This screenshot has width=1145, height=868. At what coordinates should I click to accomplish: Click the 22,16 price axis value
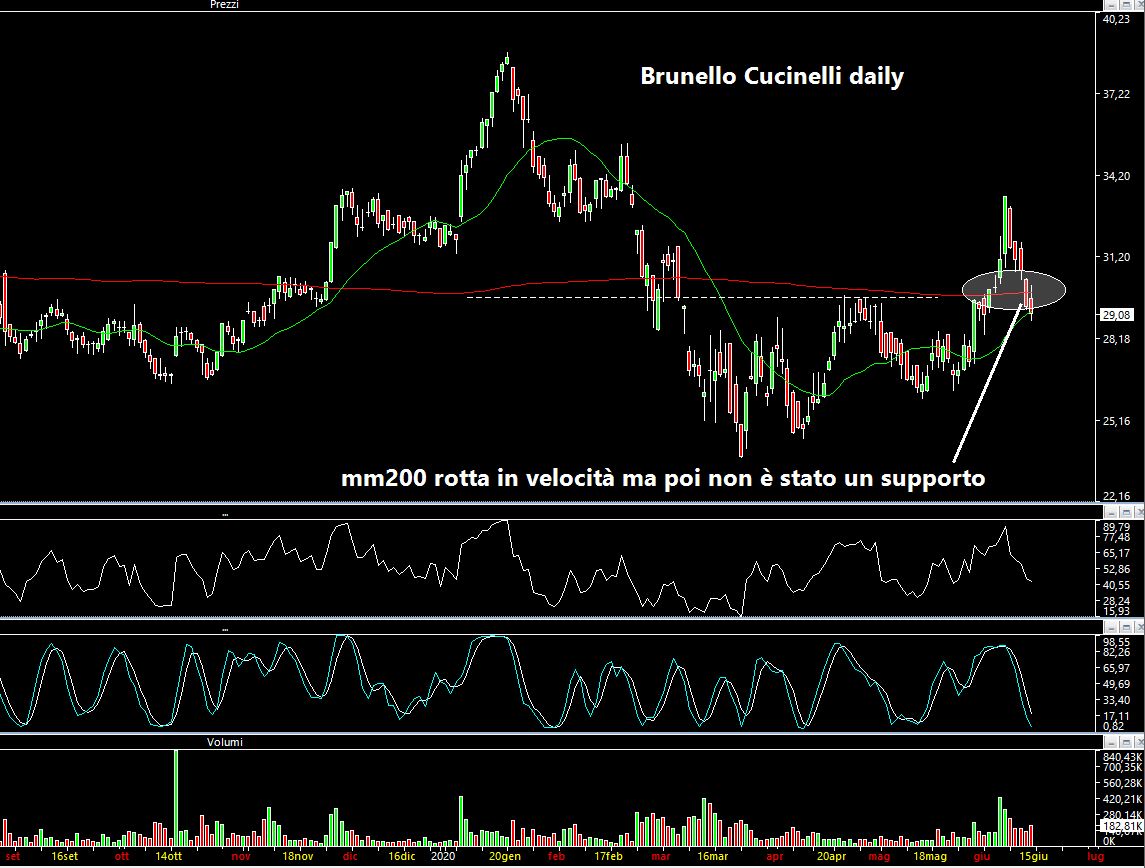click(x=1117, y=496)
